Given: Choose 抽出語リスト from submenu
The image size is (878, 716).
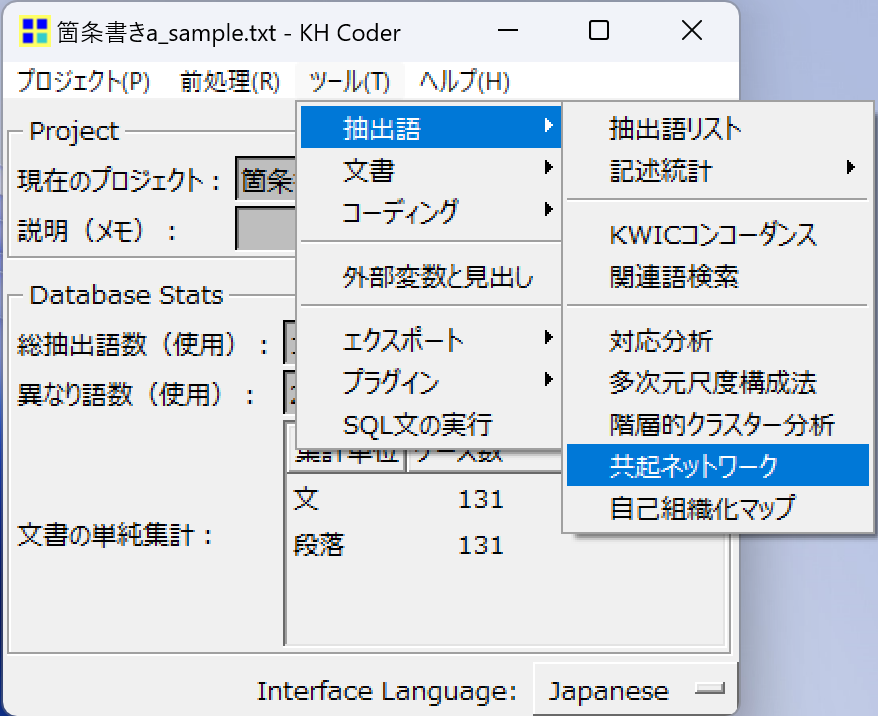Looking at the screenshot, I should pos(718,128).
